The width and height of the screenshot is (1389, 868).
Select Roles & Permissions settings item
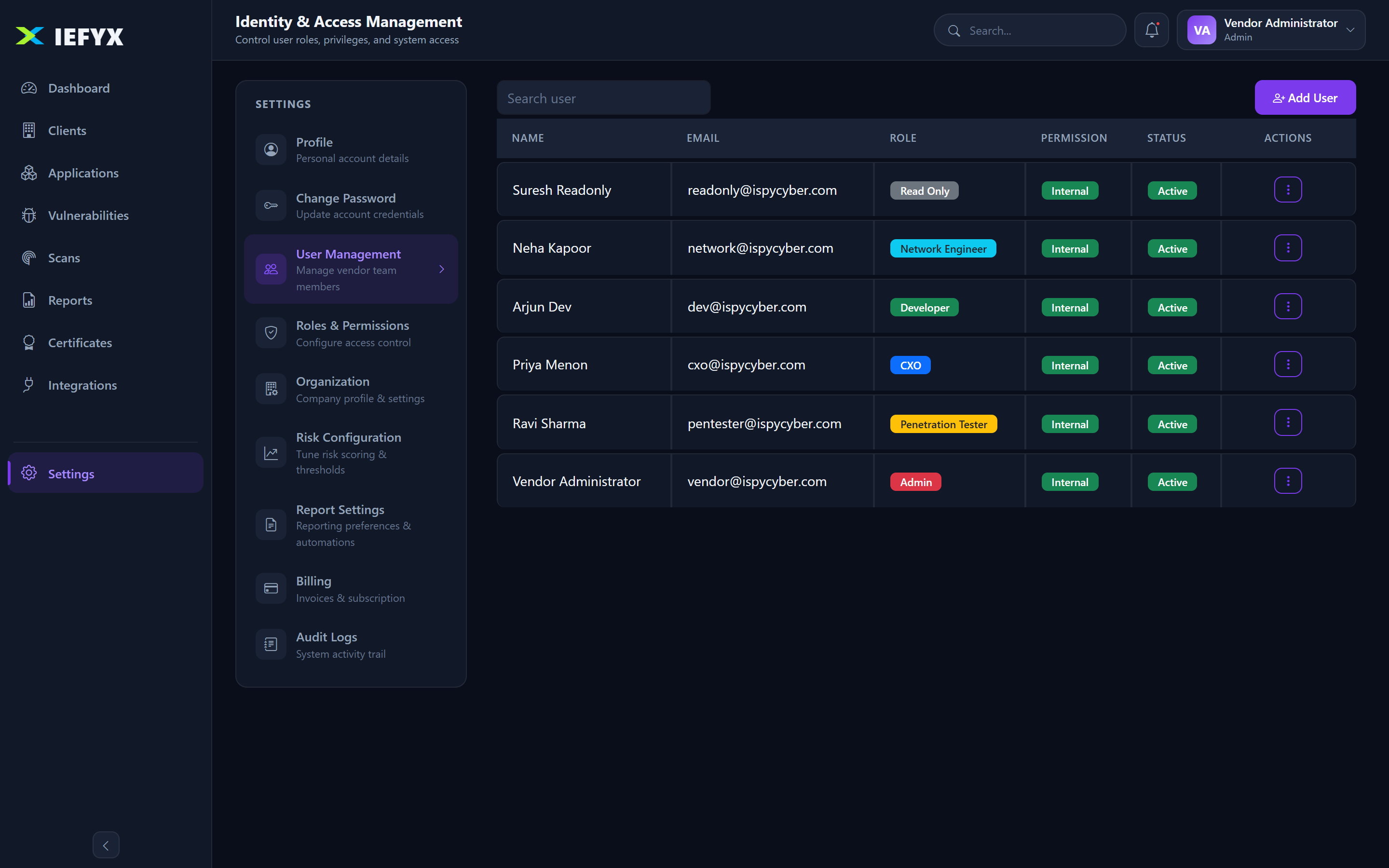(x=351, y=333)
